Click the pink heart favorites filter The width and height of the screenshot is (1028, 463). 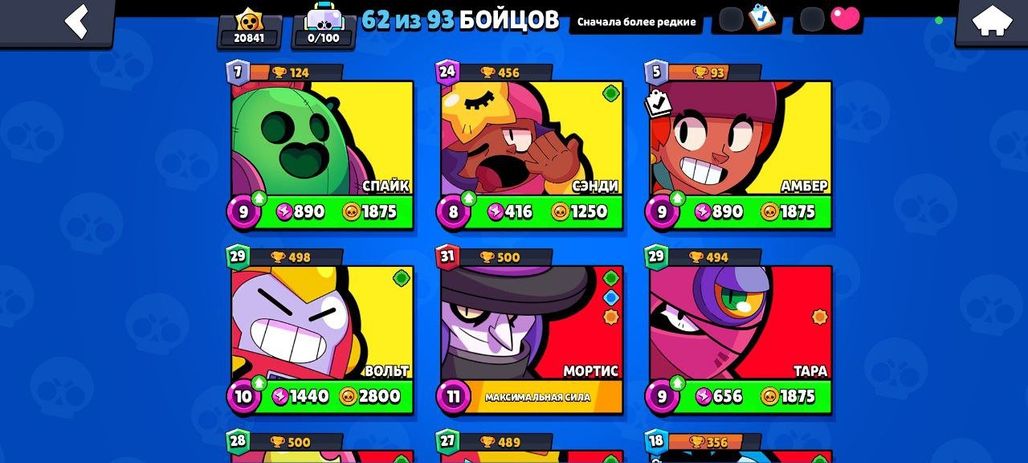click(x=845, y=18)
